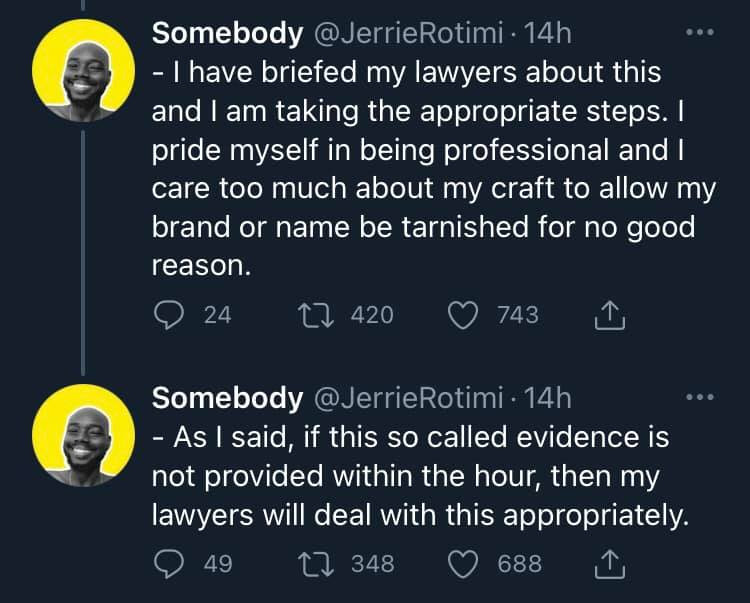Click the 688 likes count
This screenshot has width=750, height=603.
click(x=519, y=565)
